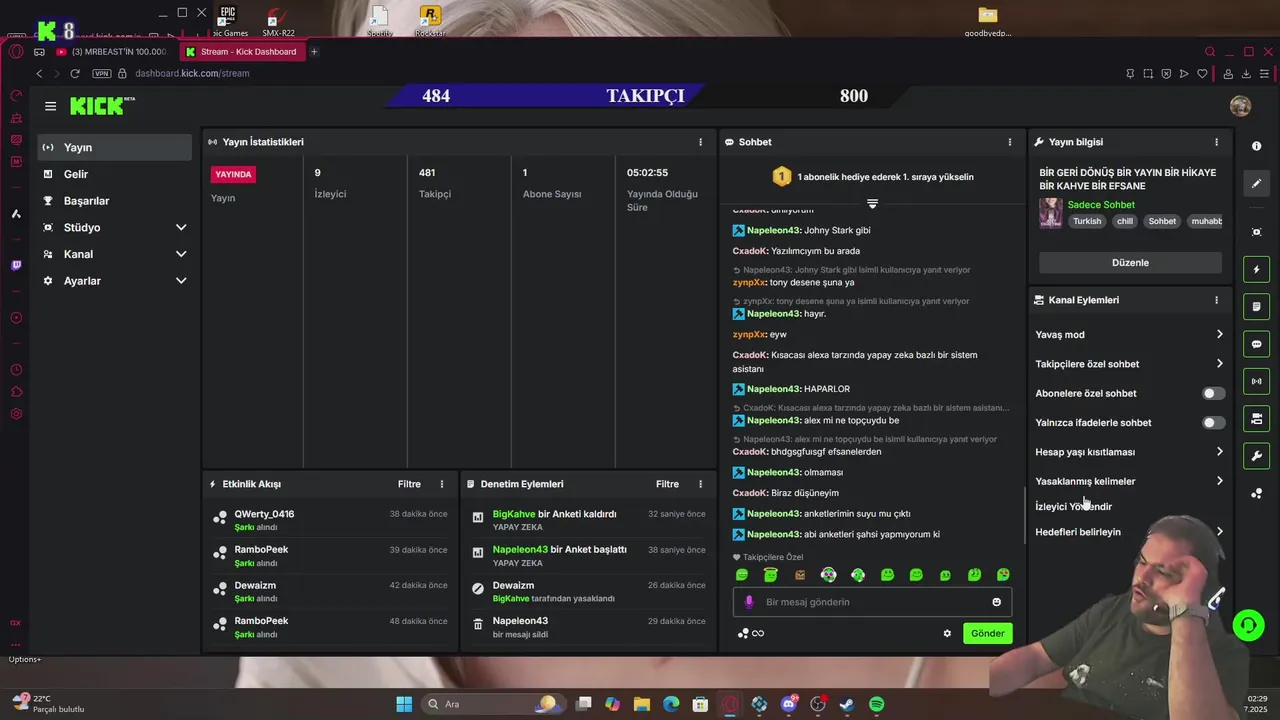Viewport: 1280px width, 720px height.
Task: Click Filtre in Denetim Eylemleri panel
Action: pos(667,484)
